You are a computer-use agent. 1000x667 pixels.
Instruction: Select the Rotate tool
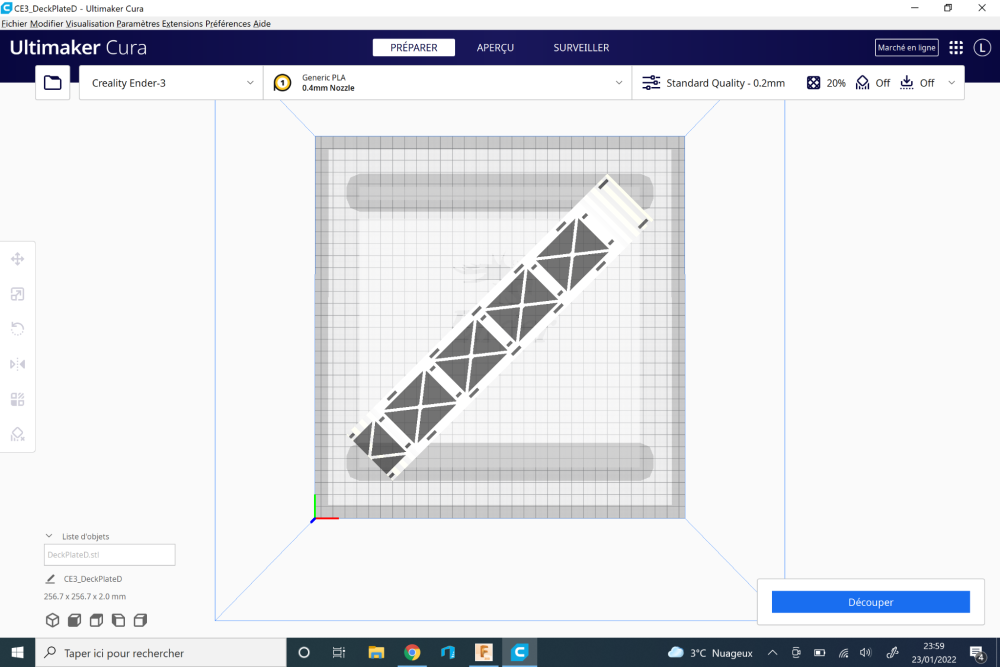point(17,329)
